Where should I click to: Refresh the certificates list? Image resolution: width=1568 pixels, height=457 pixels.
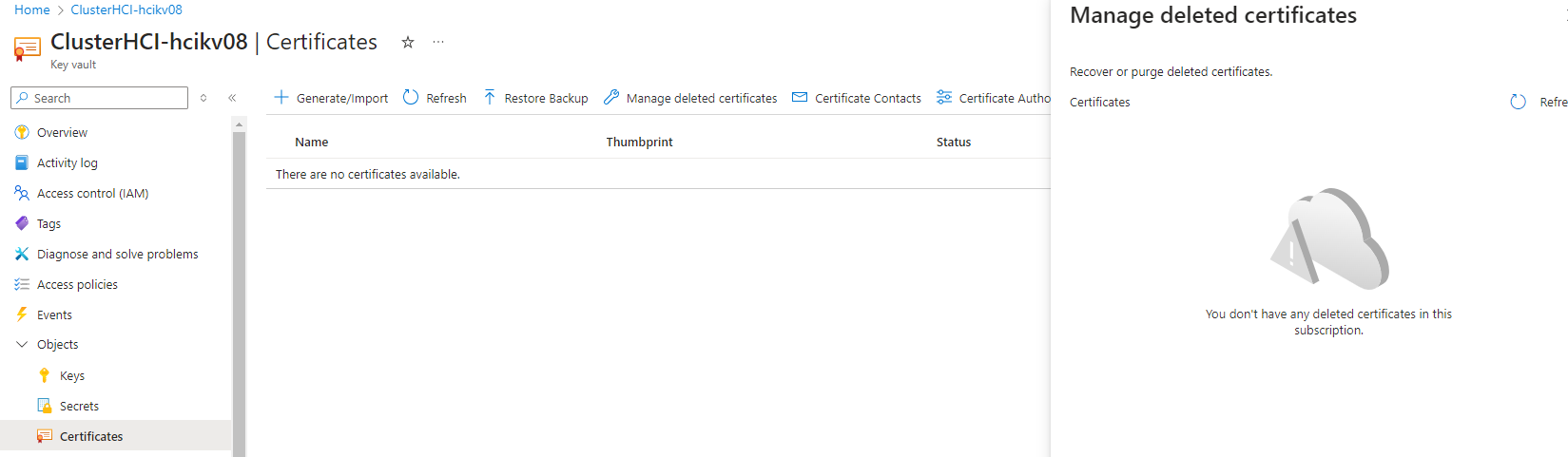[435, 98]
